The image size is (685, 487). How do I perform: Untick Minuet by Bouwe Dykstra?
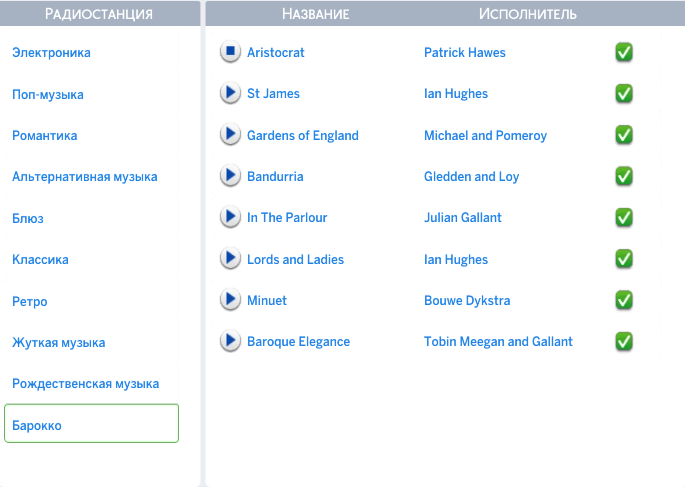click(624, 300)
